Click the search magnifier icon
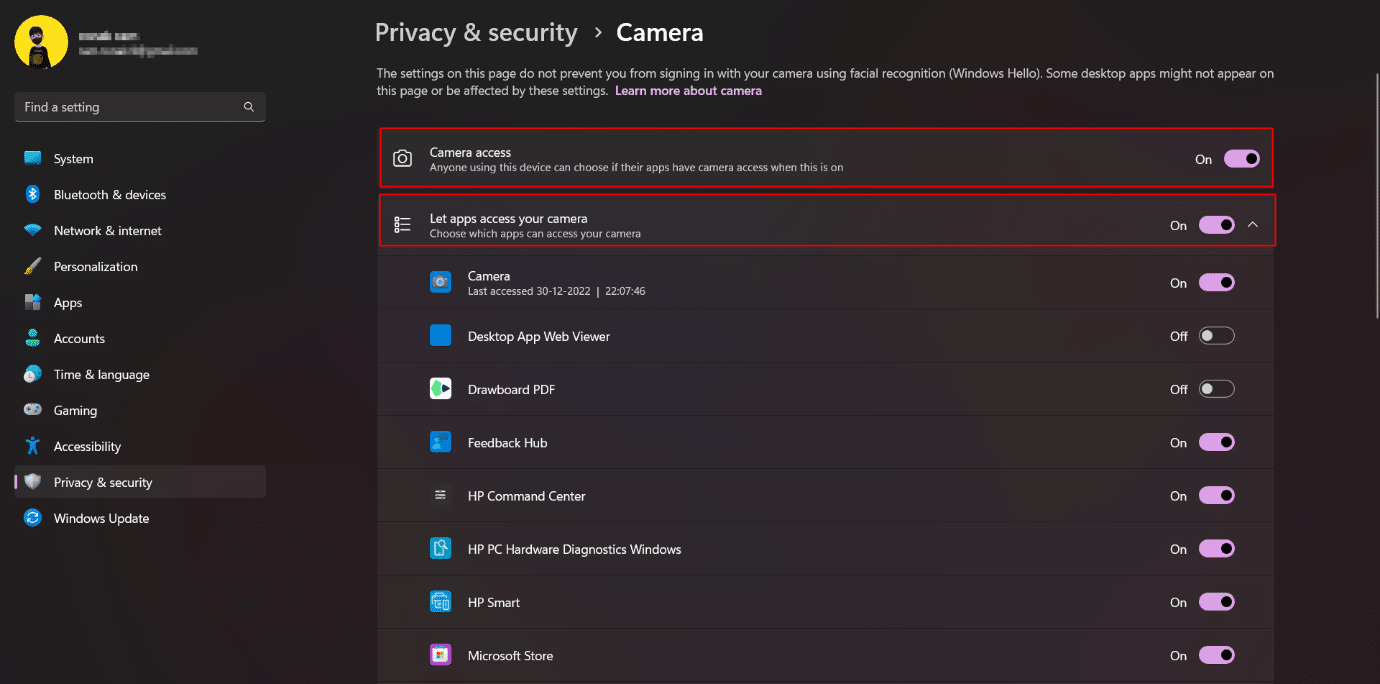Viewport: 1380px width, 684px height. point(249,107)
